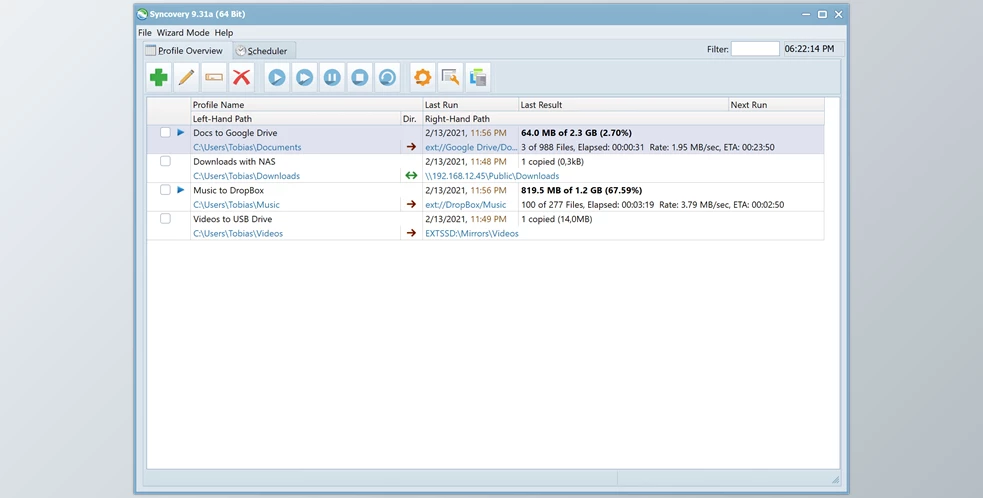
Task: Click the blue running arrow for Docs to Google Drive
Action: click(x=181, y=132)
